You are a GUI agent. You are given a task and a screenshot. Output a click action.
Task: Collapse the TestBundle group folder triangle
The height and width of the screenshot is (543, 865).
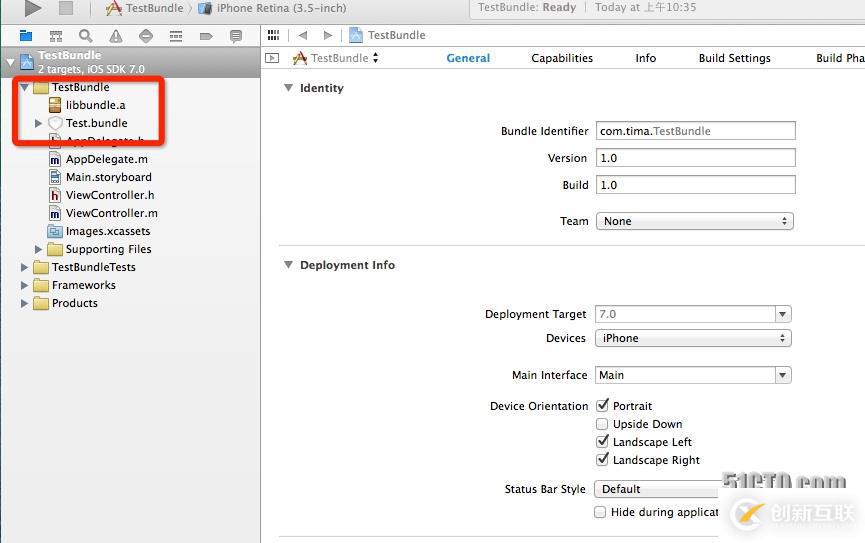tap(24, 87)
